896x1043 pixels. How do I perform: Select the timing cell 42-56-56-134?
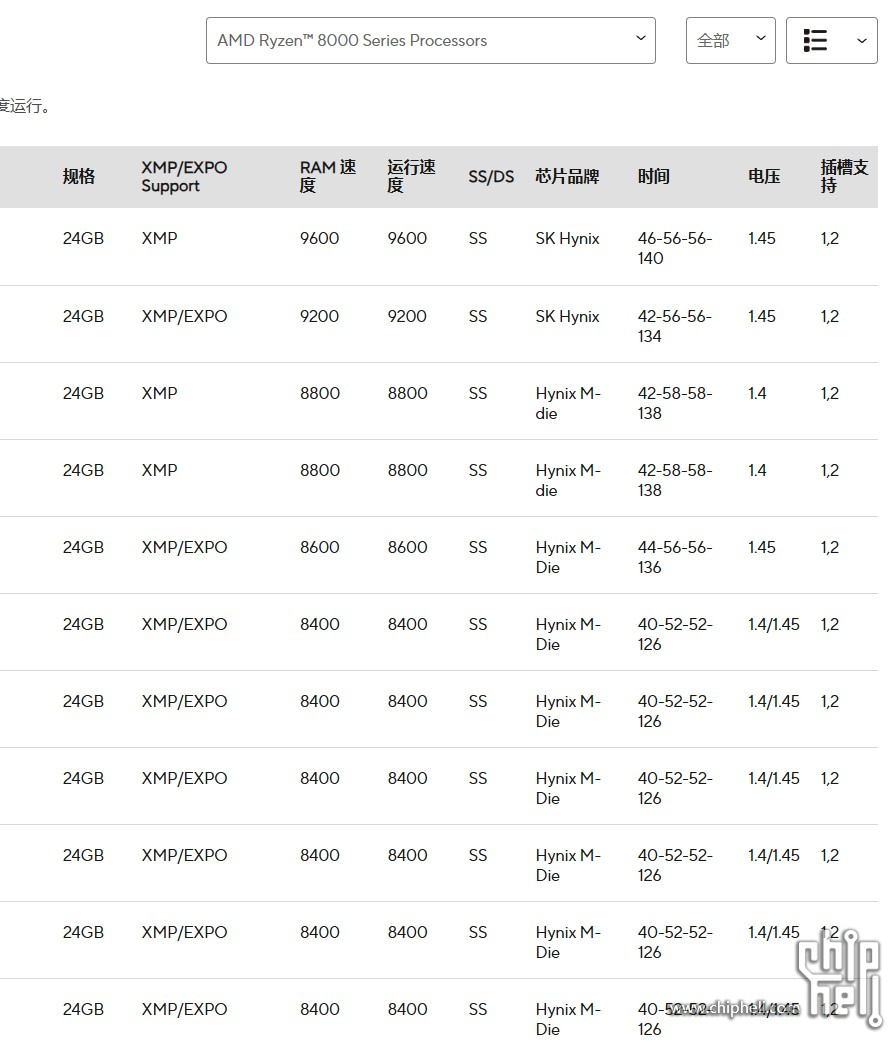[674, 326]
